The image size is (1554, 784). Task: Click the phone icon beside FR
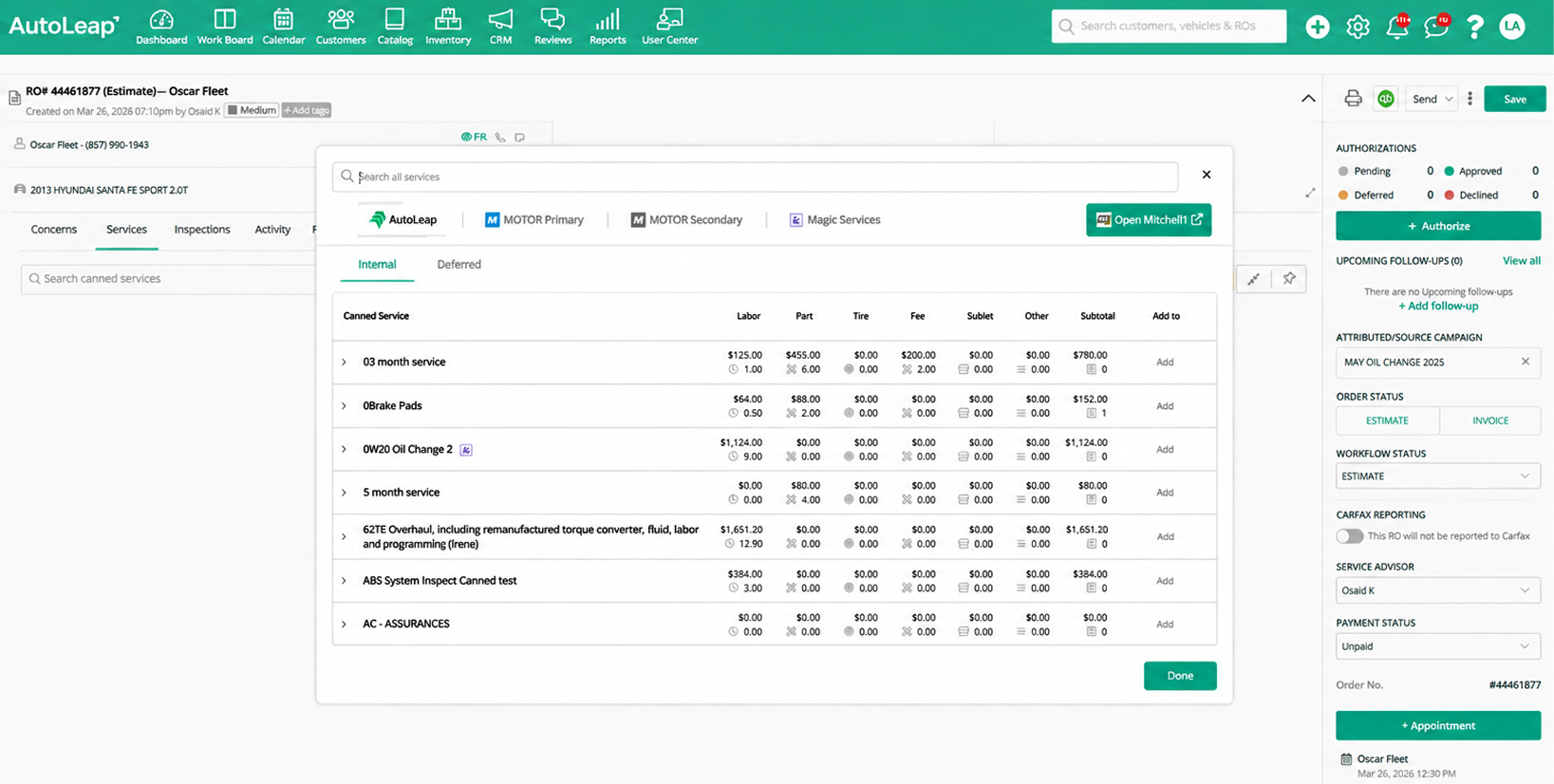point(500,138)
